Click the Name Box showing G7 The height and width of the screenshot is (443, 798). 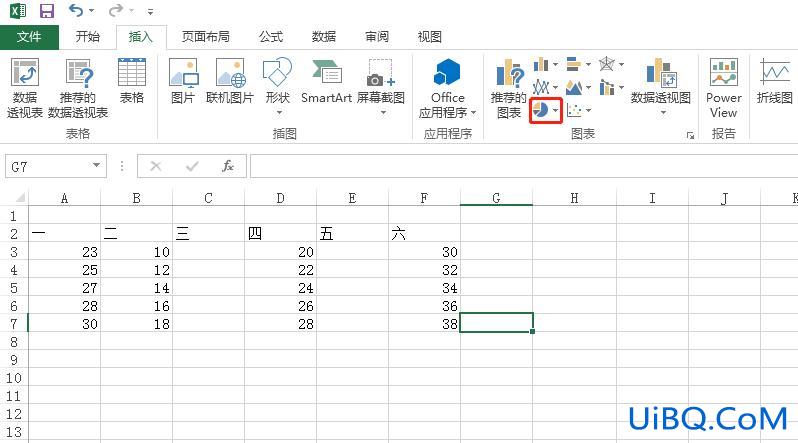(x=47, y=167)
